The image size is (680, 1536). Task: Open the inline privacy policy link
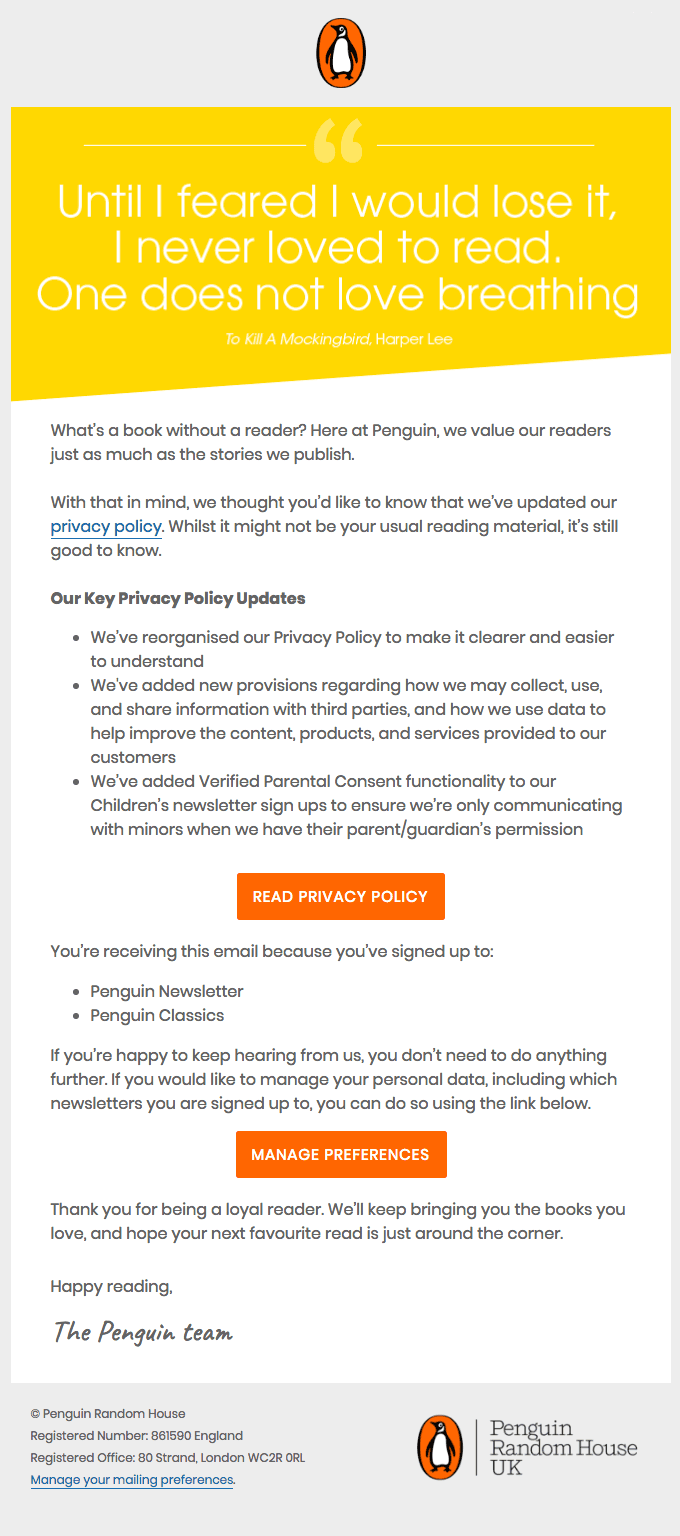(106, 526)
